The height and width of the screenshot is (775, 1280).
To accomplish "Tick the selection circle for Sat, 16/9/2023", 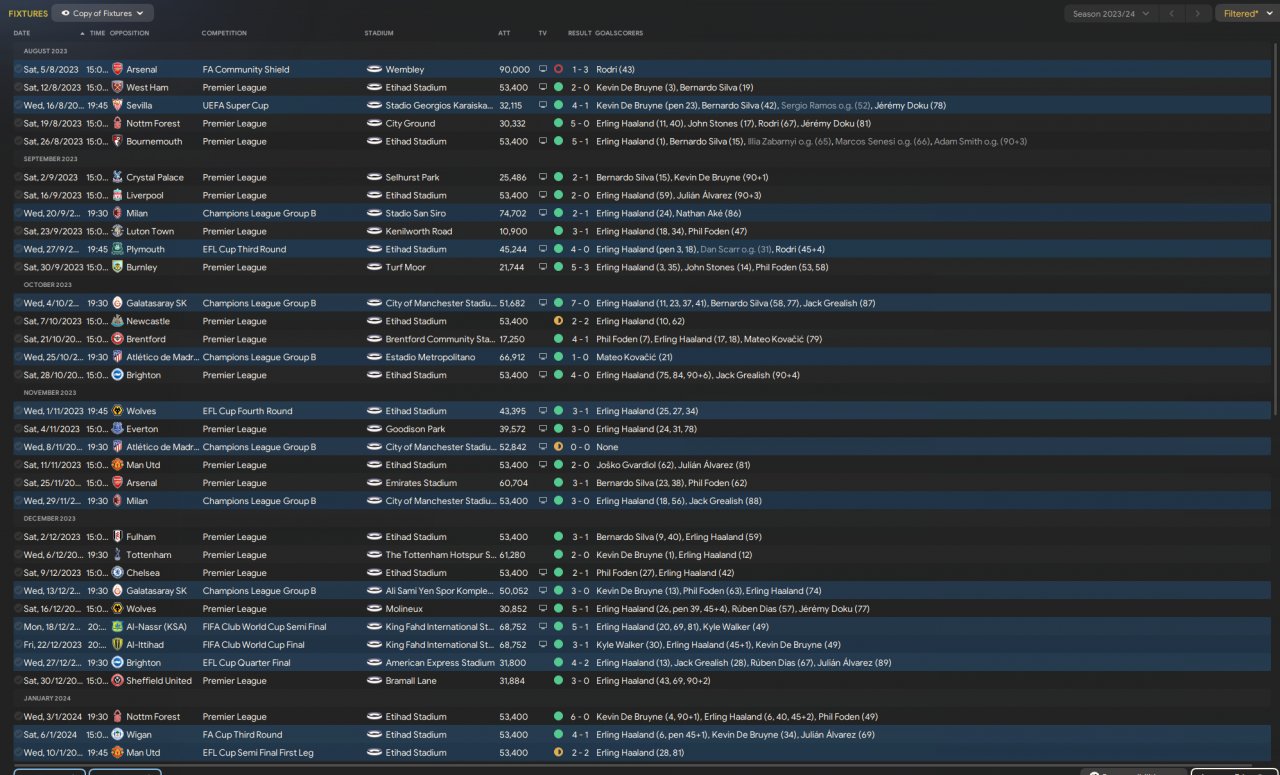I will coord(18,196).
